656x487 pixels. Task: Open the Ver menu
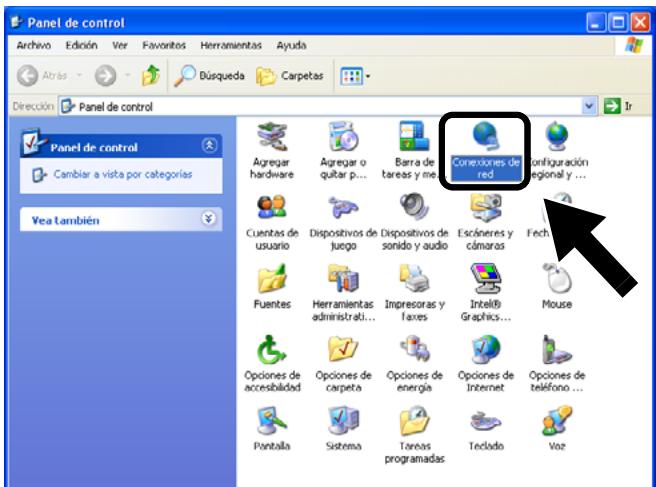tap(120, 45)
